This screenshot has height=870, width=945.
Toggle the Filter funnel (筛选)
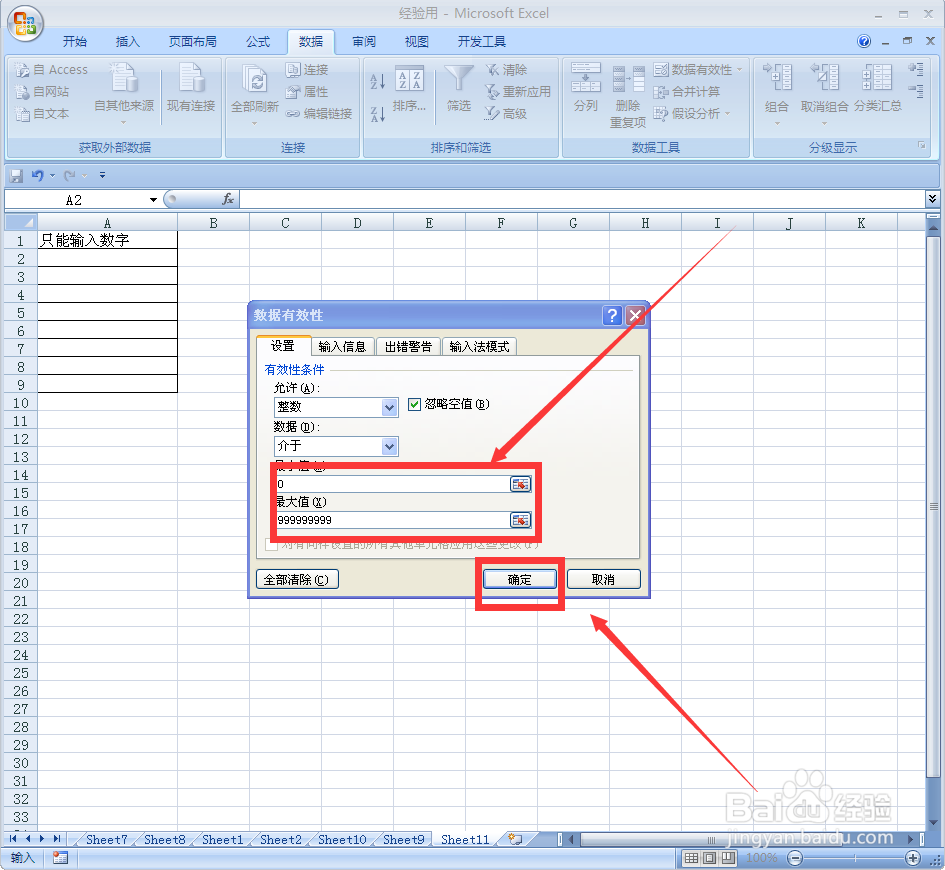coord(459,89)
